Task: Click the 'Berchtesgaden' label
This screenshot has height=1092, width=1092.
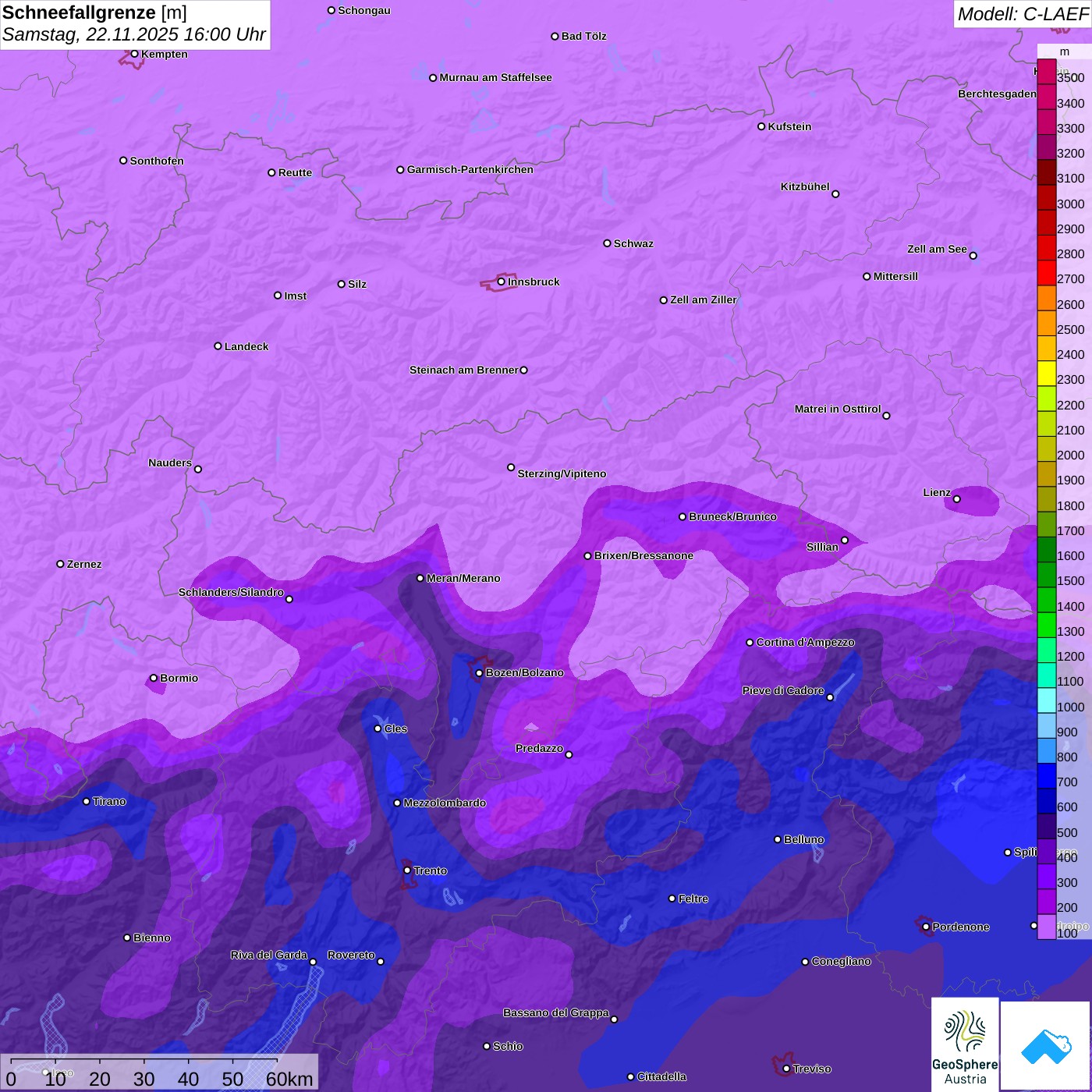Action: 998,94
